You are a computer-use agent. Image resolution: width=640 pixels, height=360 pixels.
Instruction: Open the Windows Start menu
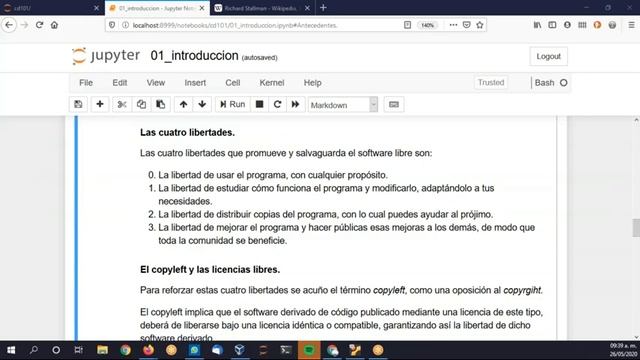tap(11, 350)
